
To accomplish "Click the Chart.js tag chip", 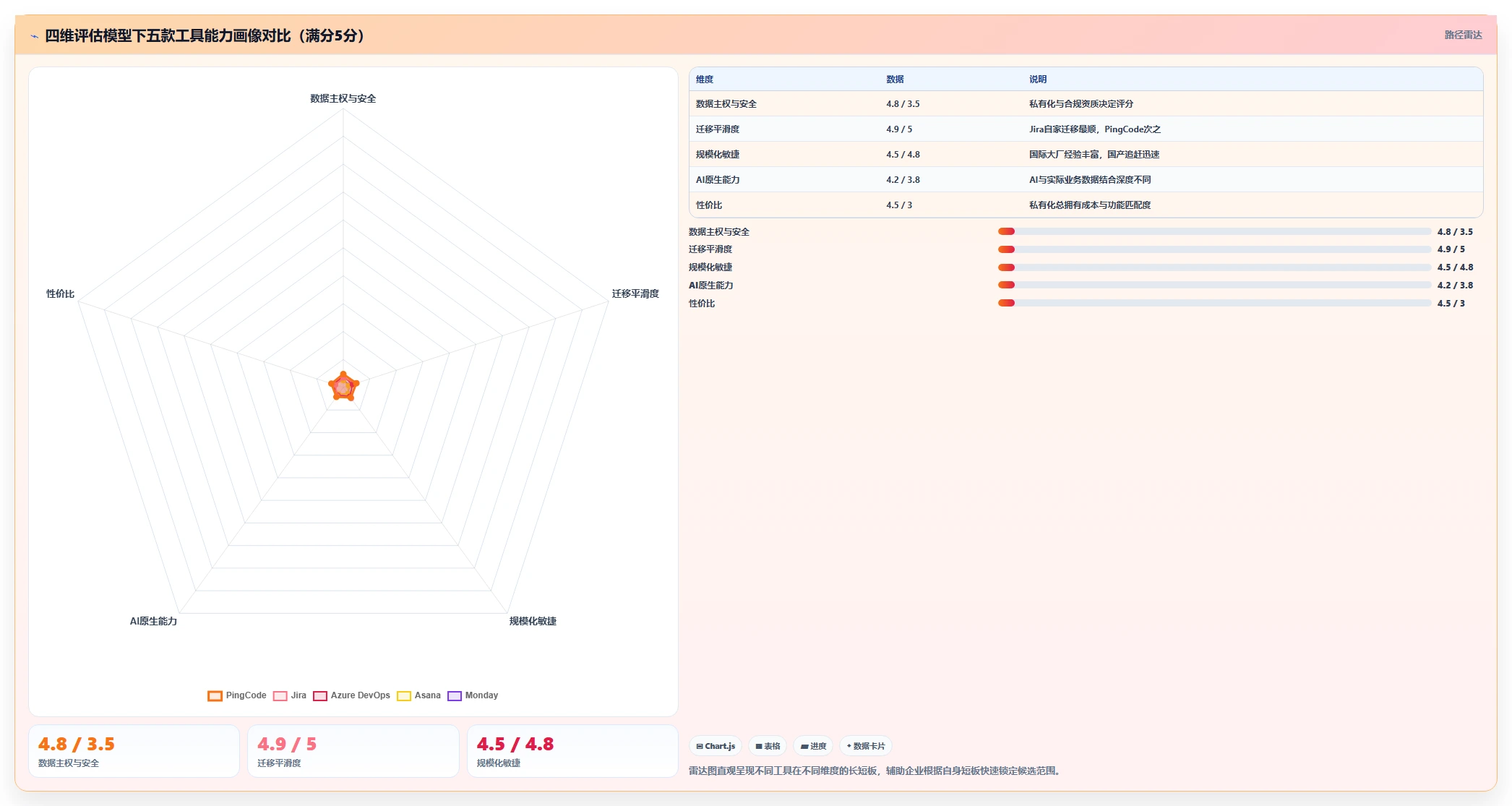I will pyautogui.click(x=716, y=746).
